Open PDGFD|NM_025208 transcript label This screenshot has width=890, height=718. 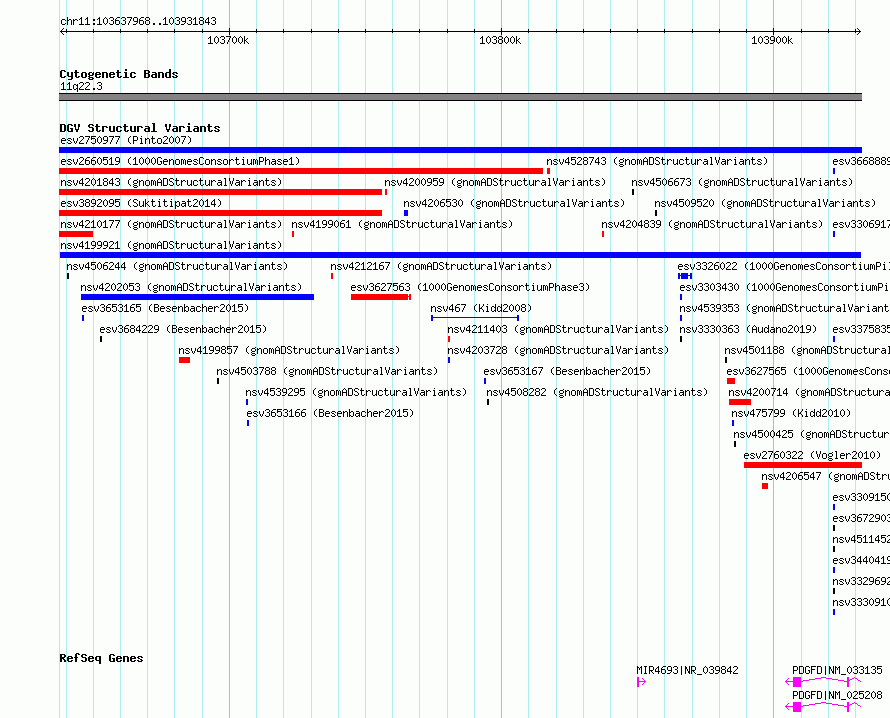pyautogui.click(x=837, y=695)
